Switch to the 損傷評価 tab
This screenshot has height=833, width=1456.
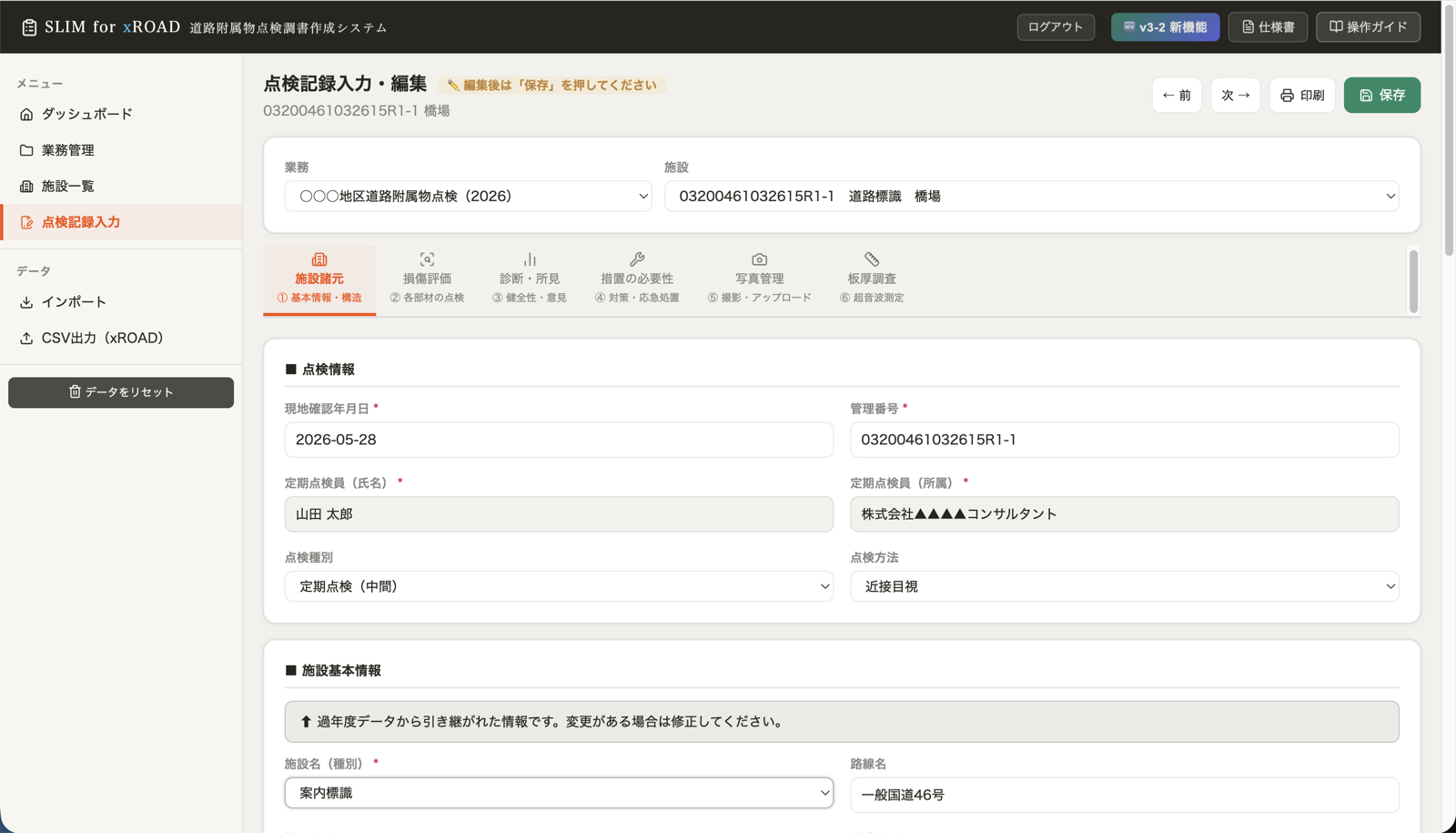click(427, 279)
